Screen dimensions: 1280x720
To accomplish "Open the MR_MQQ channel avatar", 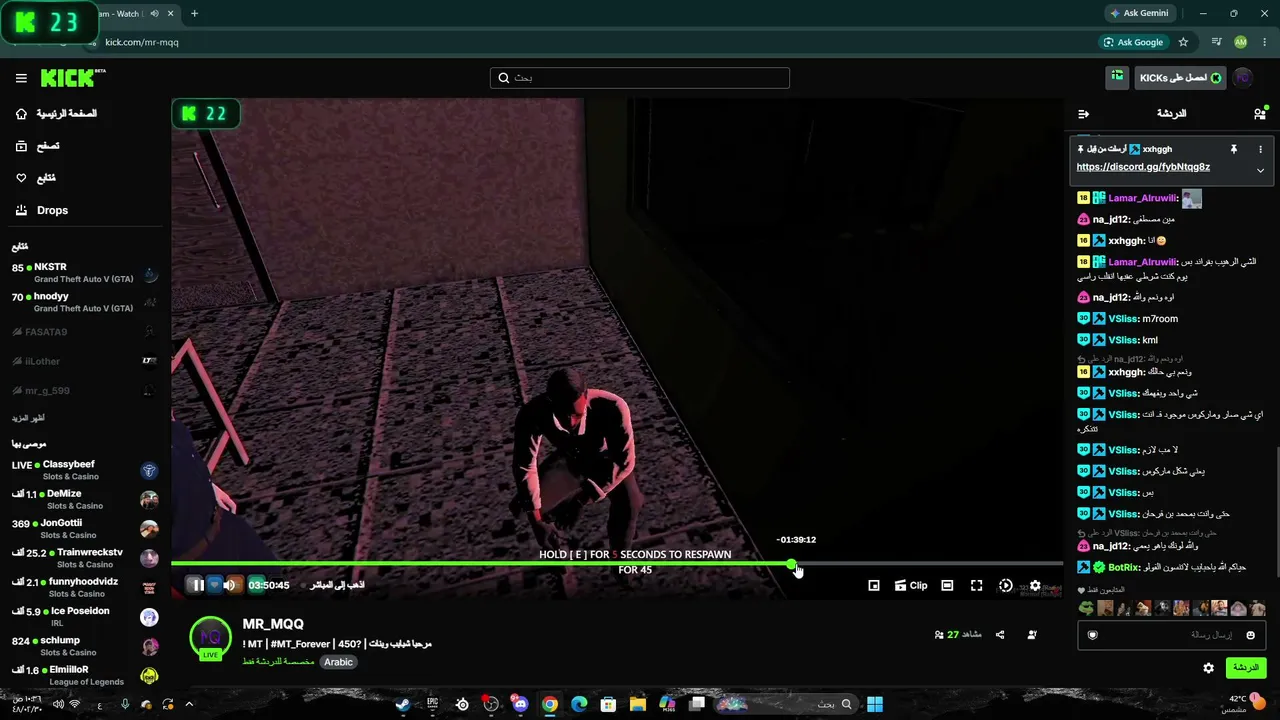I will (210, 638).
